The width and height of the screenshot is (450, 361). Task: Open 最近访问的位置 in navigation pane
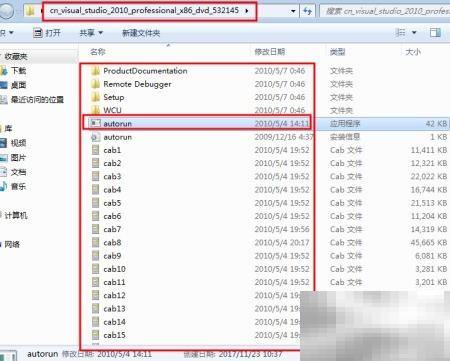click(x=37, y=99)
